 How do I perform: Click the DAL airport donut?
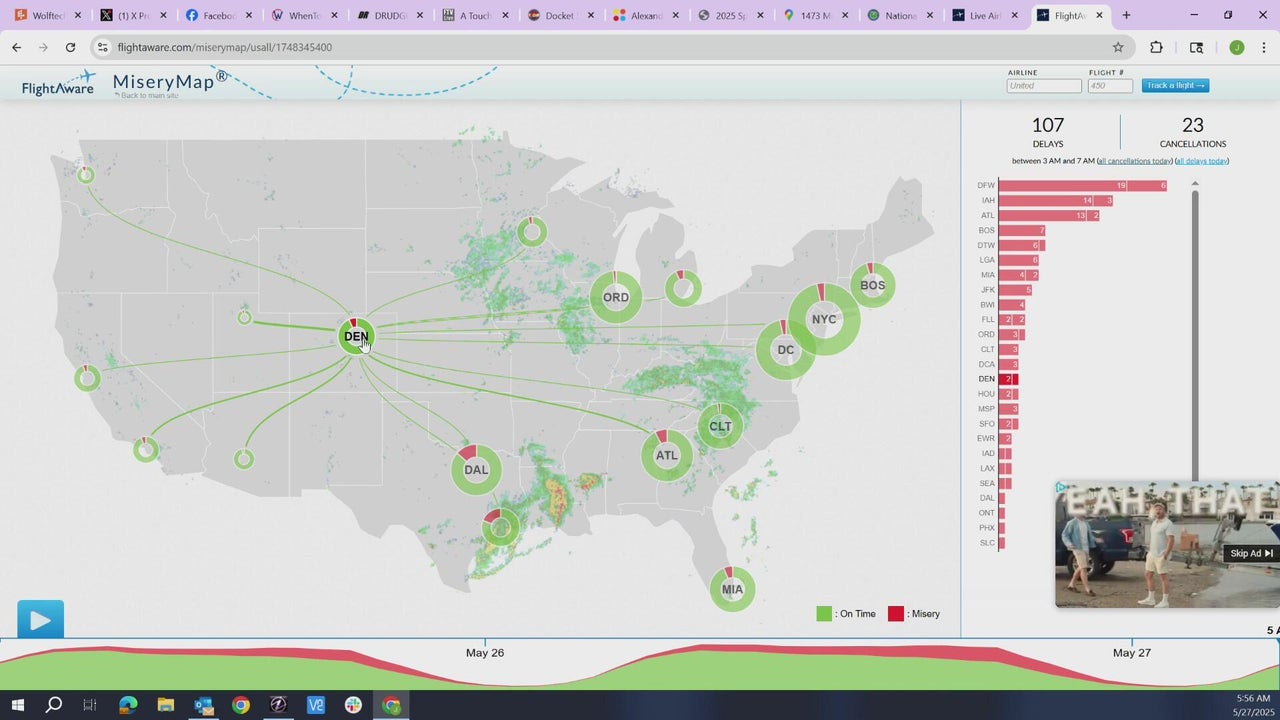coord(476,470)
